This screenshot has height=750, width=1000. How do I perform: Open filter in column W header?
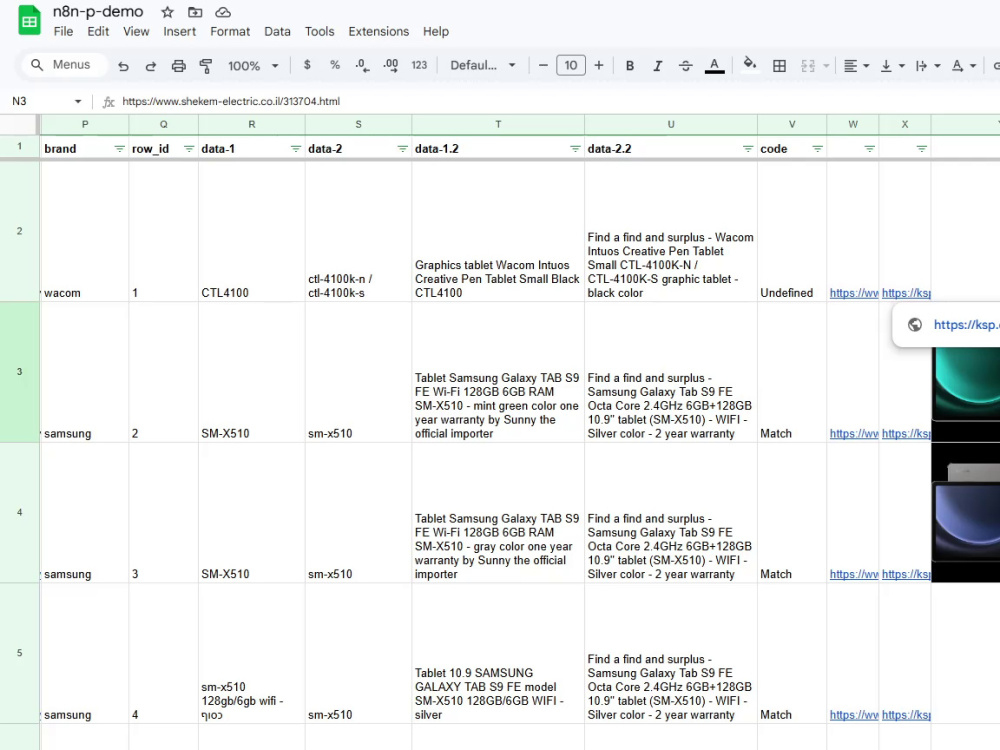point(869,149)
